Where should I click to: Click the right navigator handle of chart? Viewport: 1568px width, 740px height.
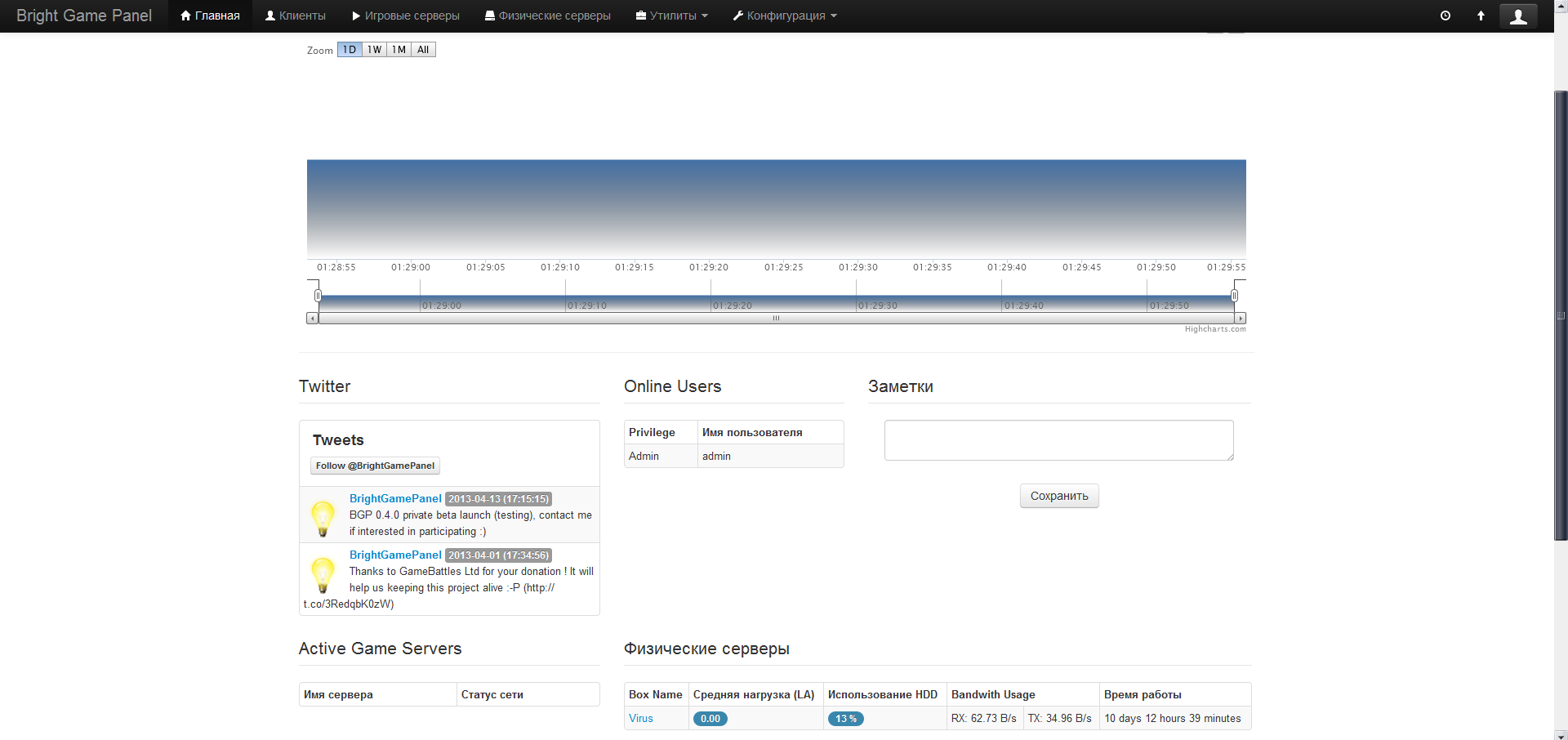pyautogui.click(x=1234, y=296)
